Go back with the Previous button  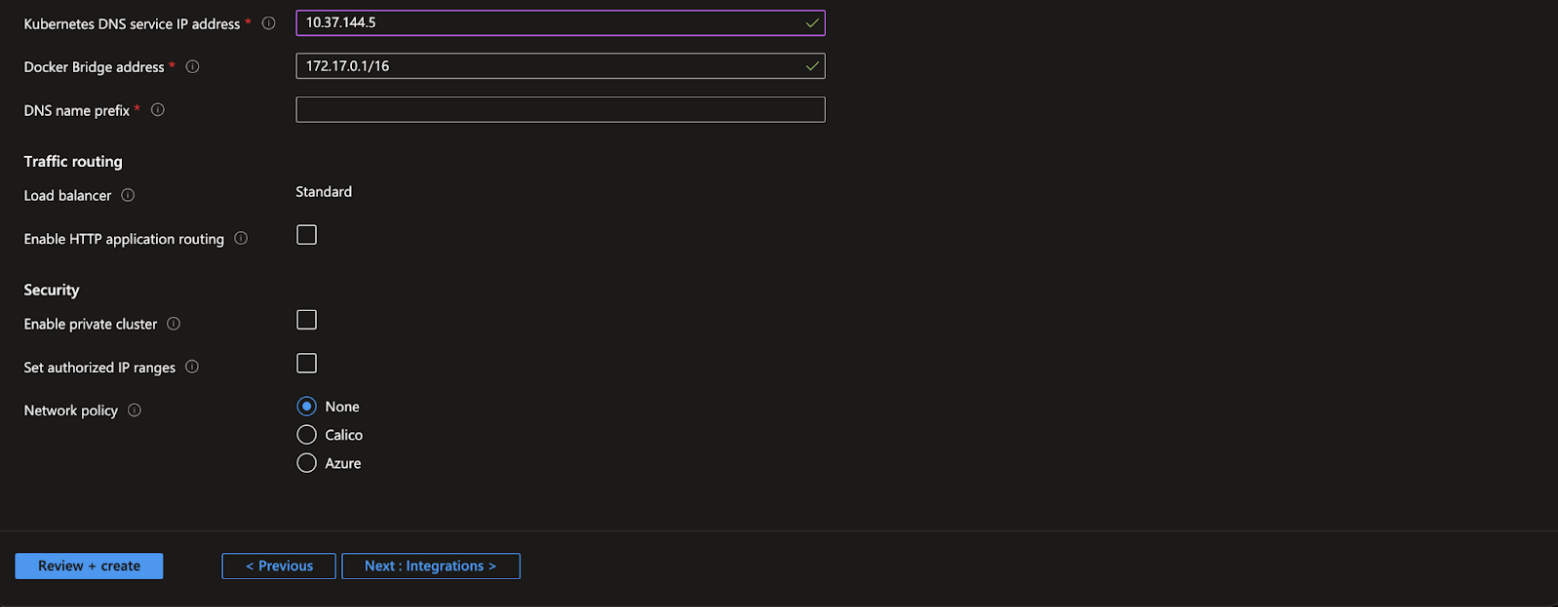pyautogui.click(x=279, y=566)
